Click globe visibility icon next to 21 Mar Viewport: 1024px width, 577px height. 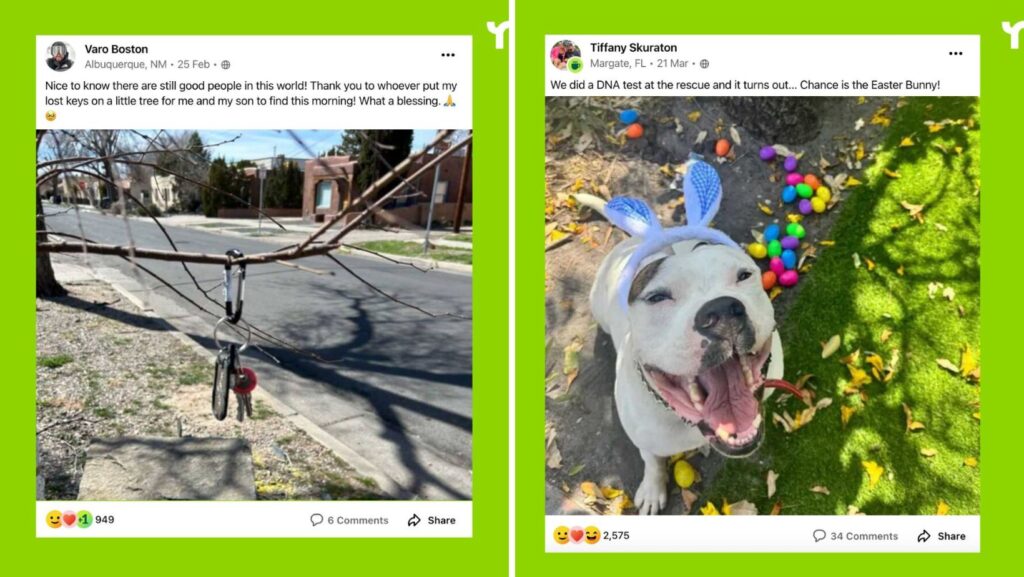point(704,63)
